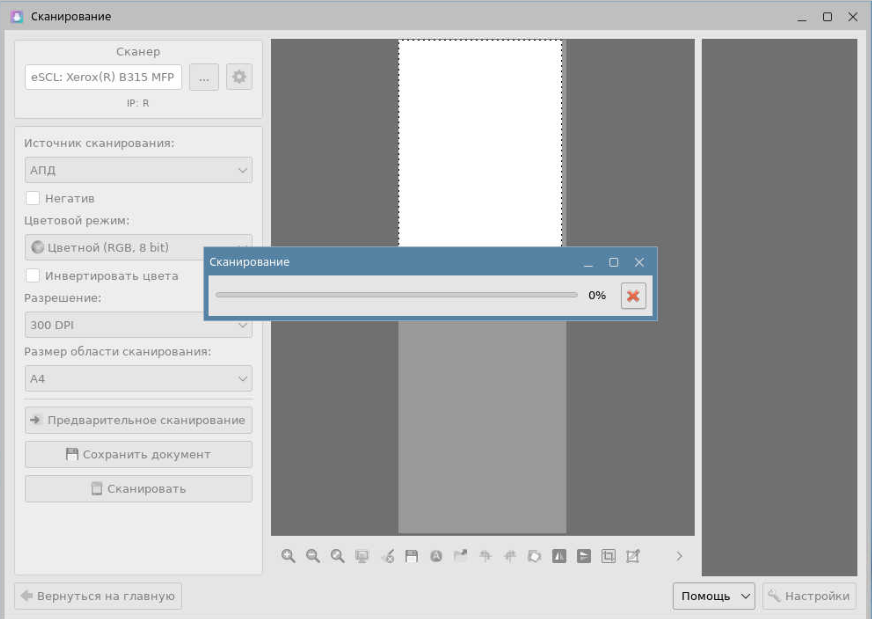Show more toolbar tools with right chevron
Screen dimensions: 872x619
click(x=680, y=556)
